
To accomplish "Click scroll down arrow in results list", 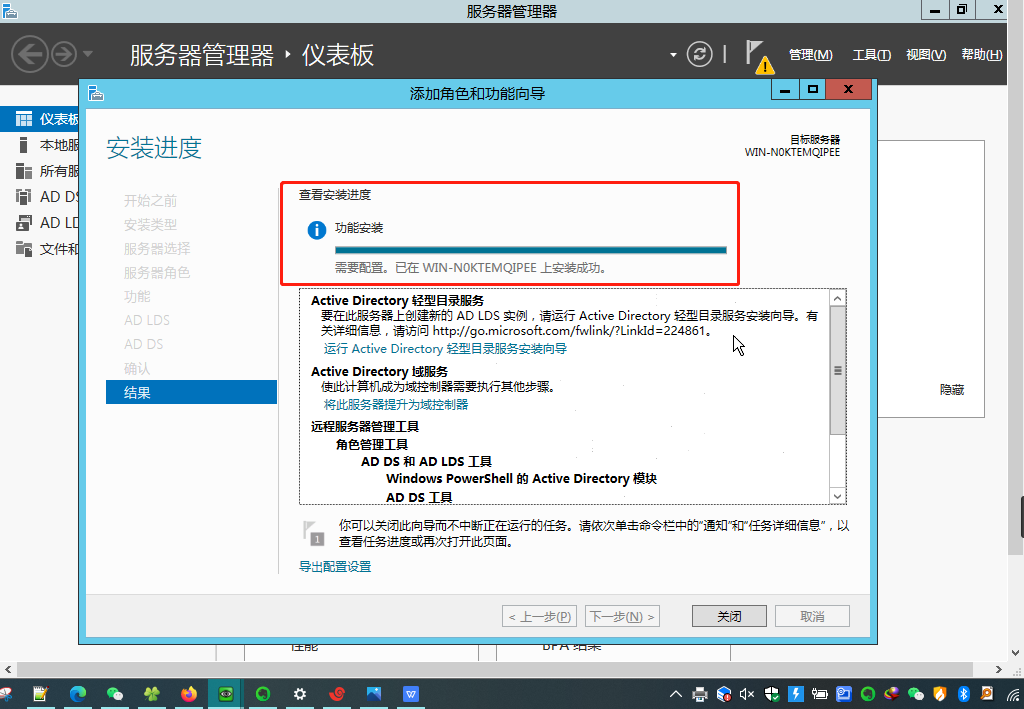I will [x=837, y=496].
